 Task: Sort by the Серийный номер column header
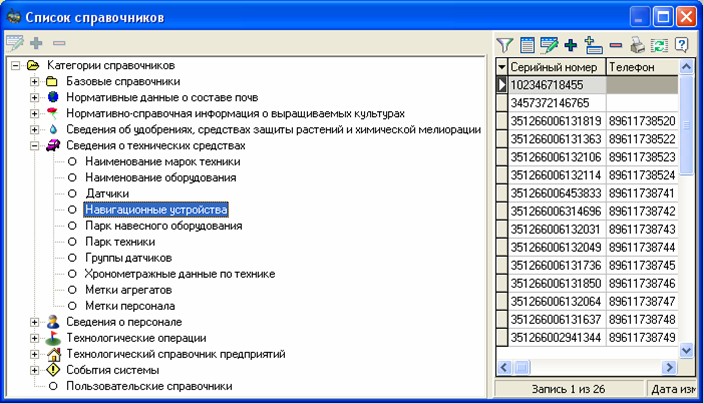(x=557, y=67)
